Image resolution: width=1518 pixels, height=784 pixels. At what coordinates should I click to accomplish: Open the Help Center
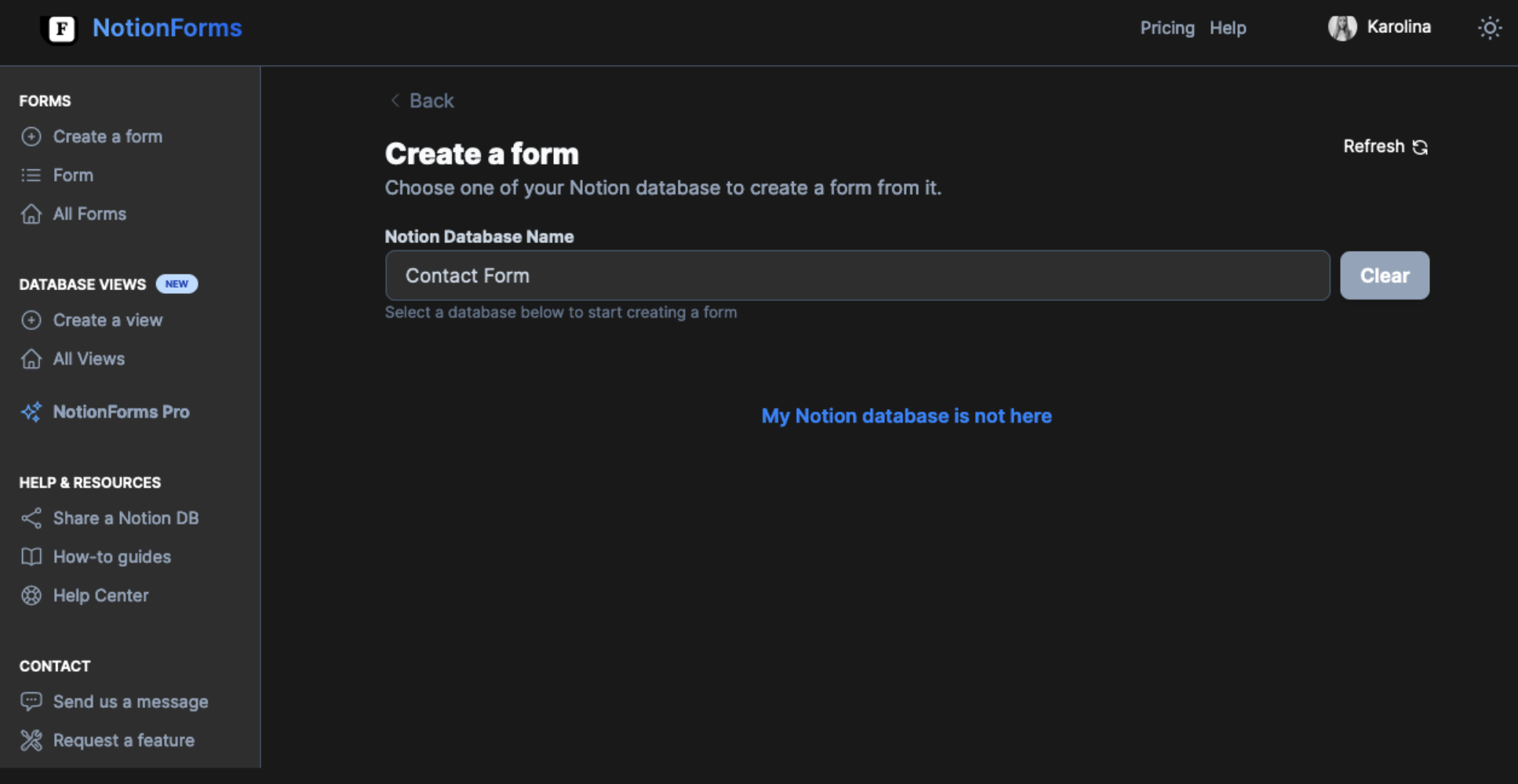(100, 595)
